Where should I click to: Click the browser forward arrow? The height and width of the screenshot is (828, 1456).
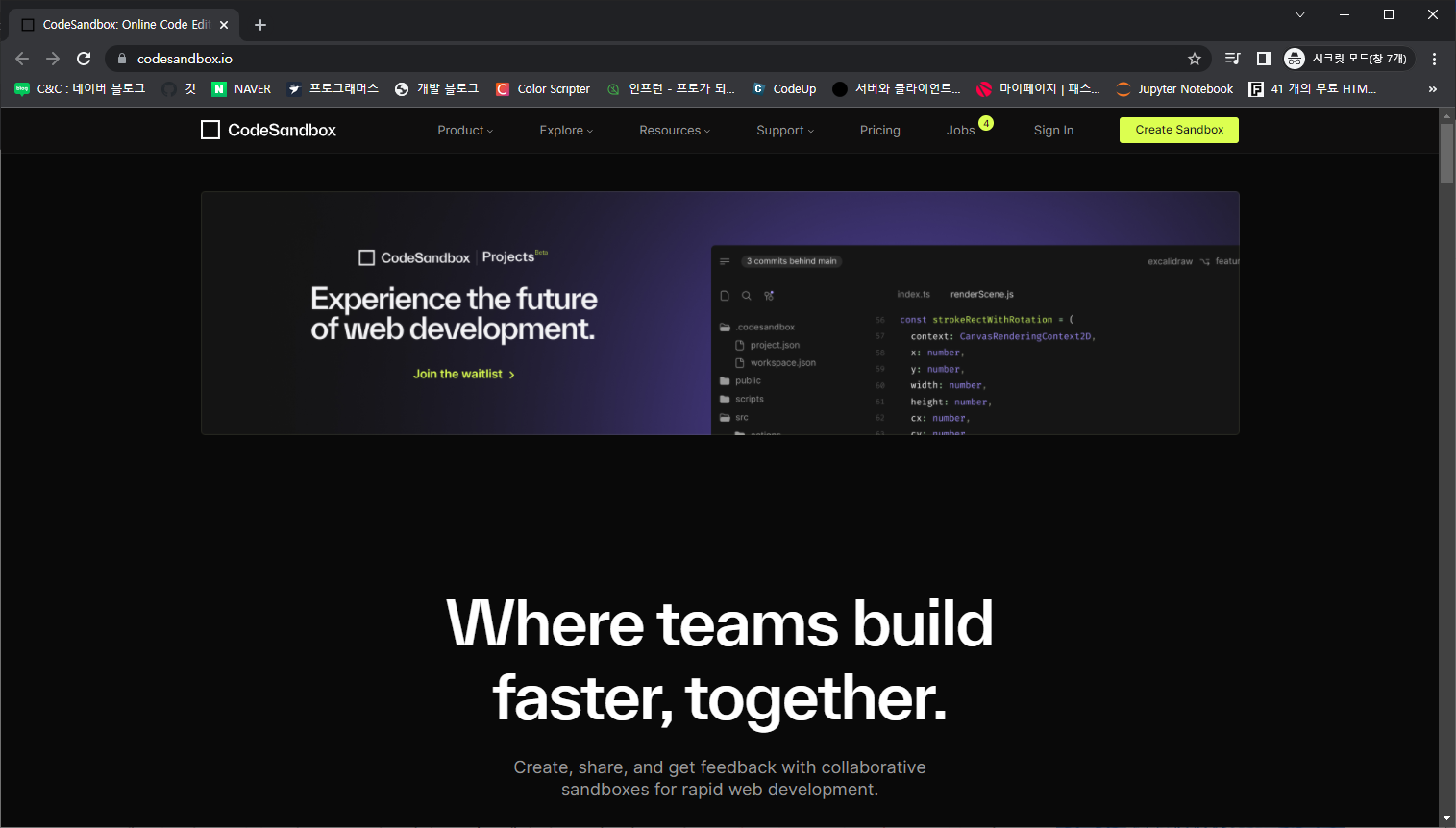click(53, 59)
